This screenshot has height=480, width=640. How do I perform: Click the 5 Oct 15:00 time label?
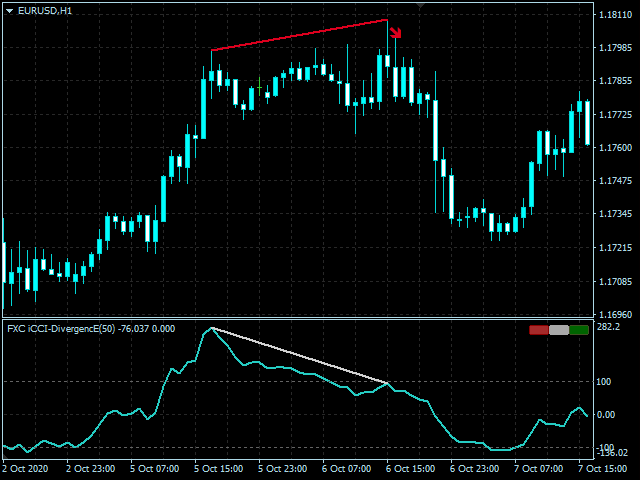218,468
